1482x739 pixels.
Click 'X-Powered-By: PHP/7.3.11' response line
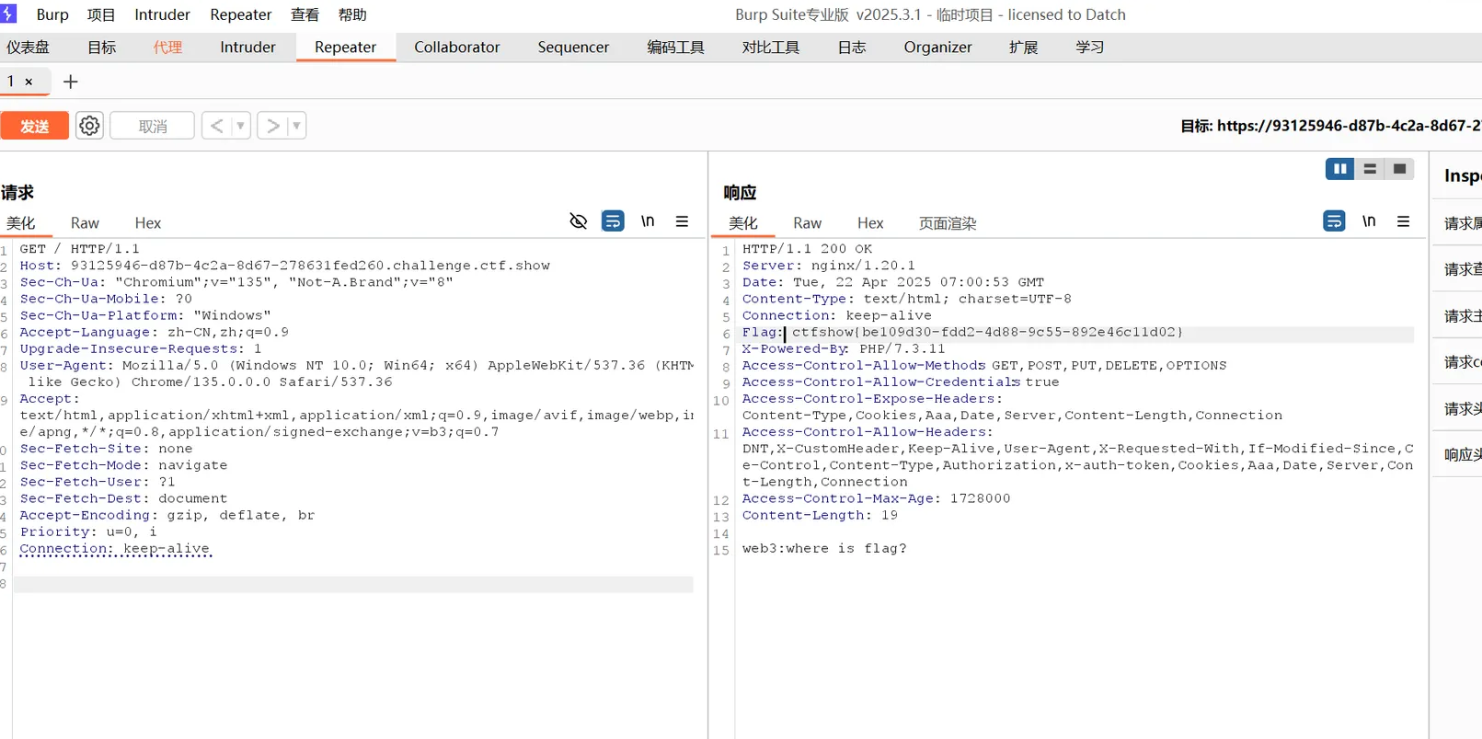(x=843, y=349)
